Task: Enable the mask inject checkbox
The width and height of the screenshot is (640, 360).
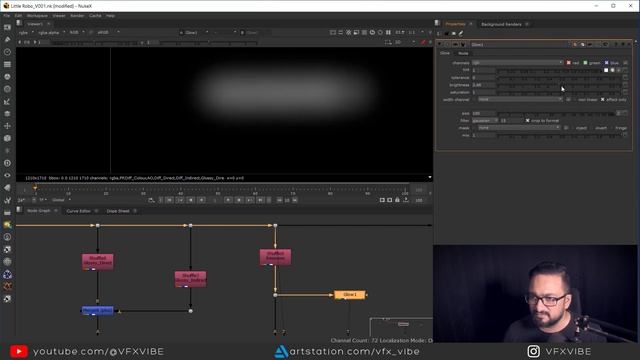Action: coord(573,128)
